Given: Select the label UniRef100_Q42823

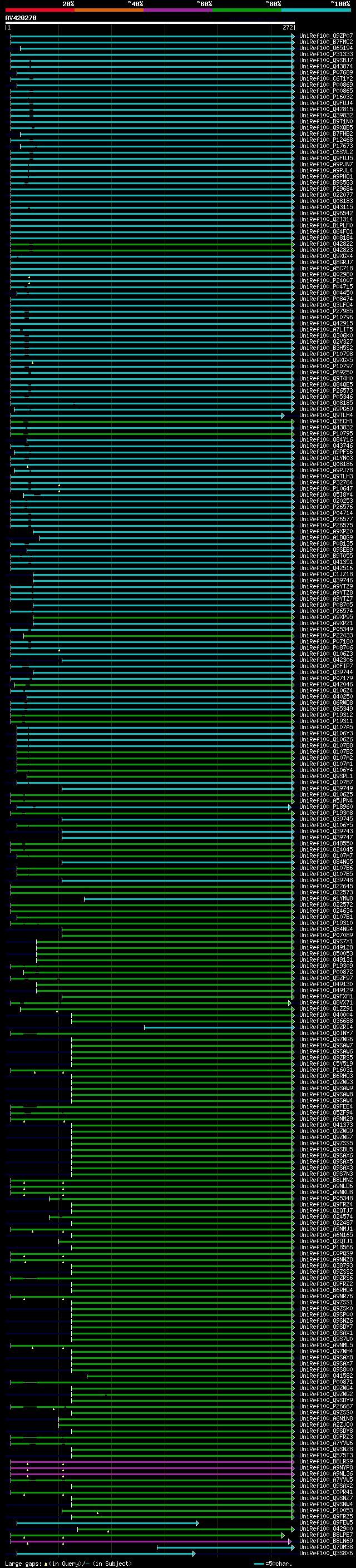Looking at the screenshot, I should (x=326, y=250).
